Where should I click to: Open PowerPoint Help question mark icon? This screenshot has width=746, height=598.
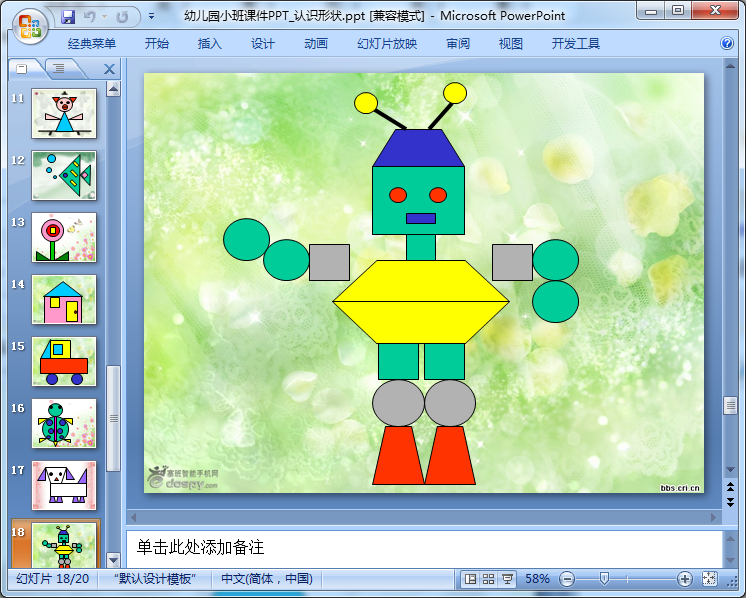(x=727, y=43)
